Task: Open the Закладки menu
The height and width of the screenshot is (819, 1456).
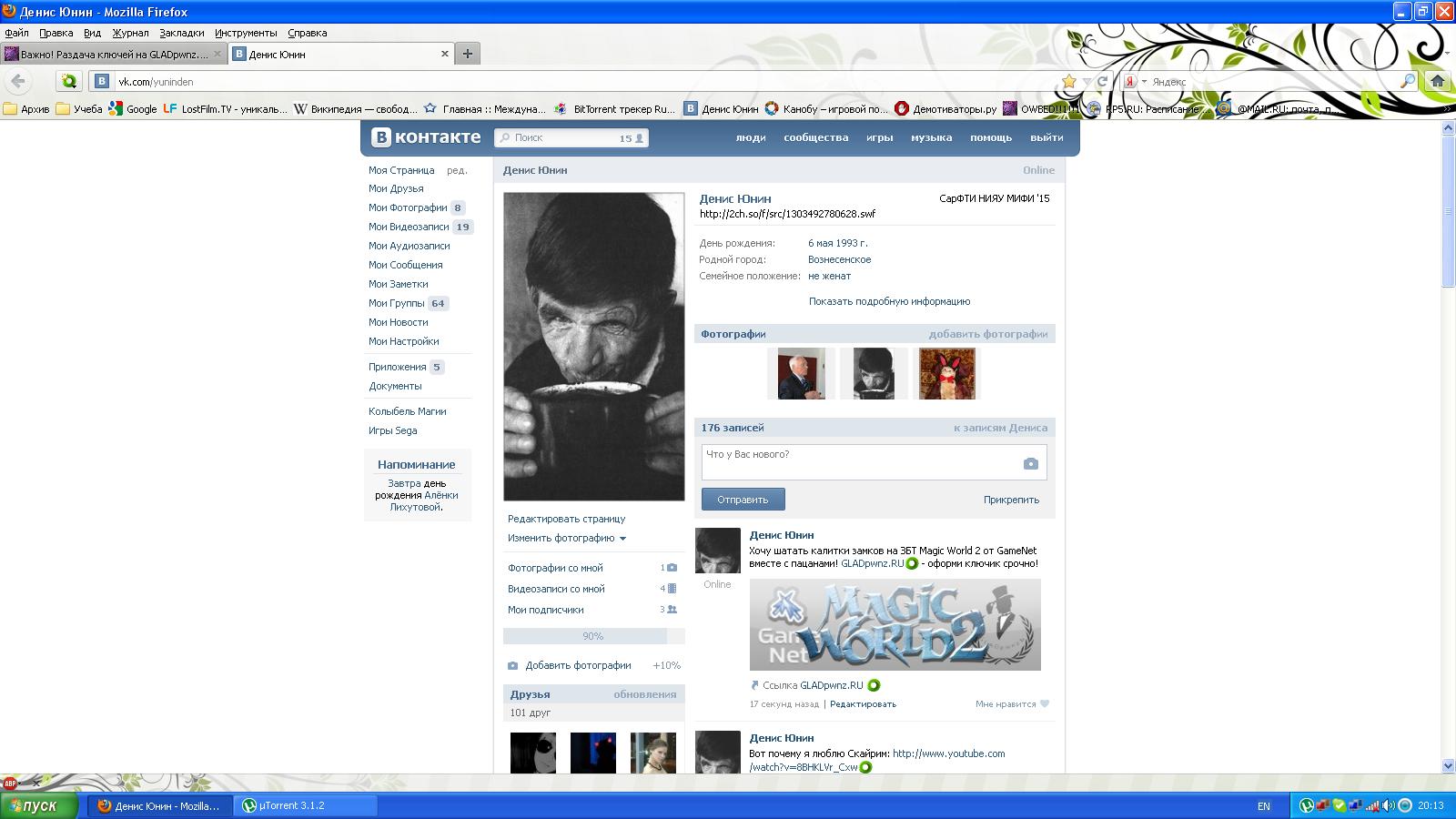Action: tap(182, 33)
